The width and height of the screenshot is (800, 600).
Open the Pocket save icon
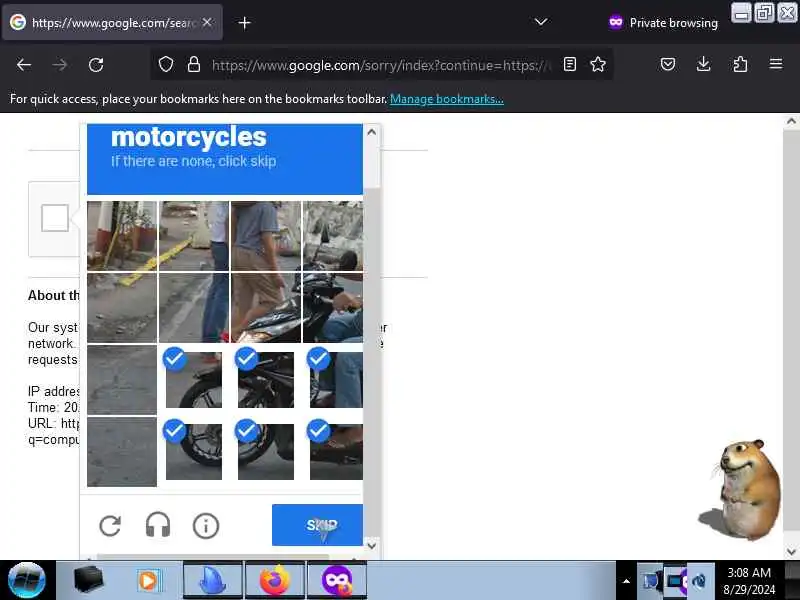(x=668, y=64)
